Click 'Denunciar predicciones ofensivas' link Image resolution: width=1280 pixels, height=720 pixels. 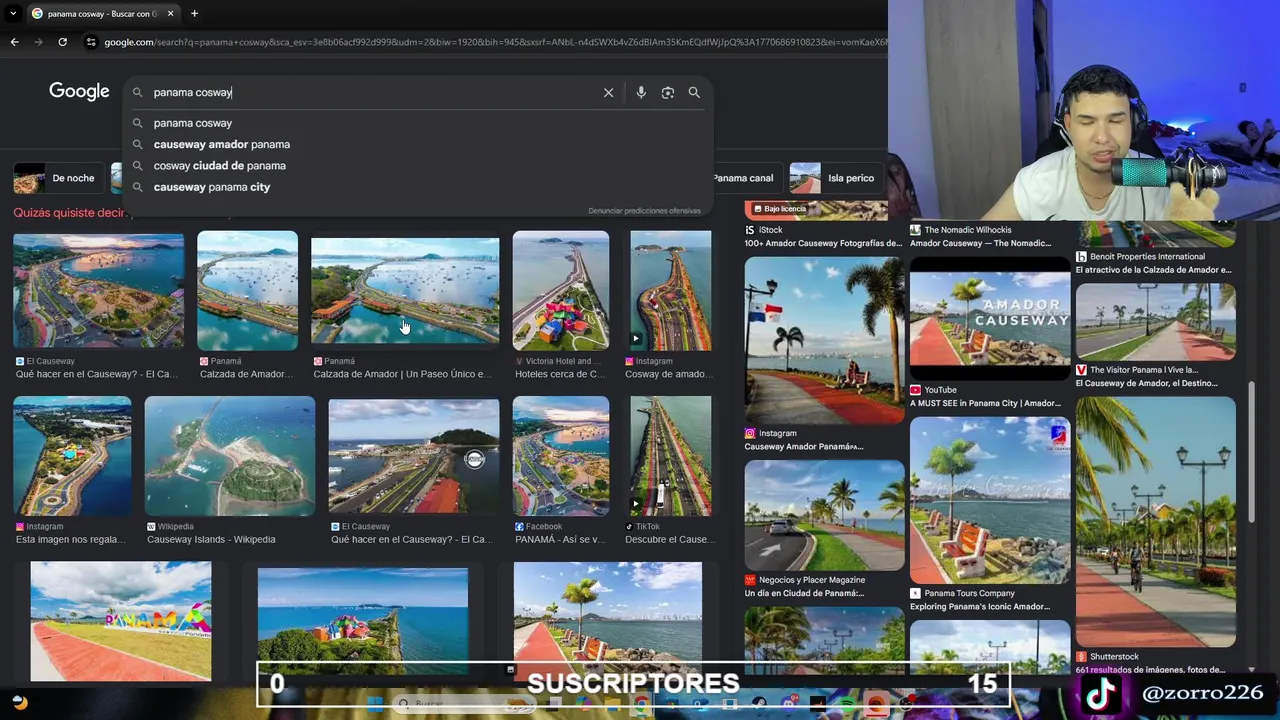(x=644, y=211)
